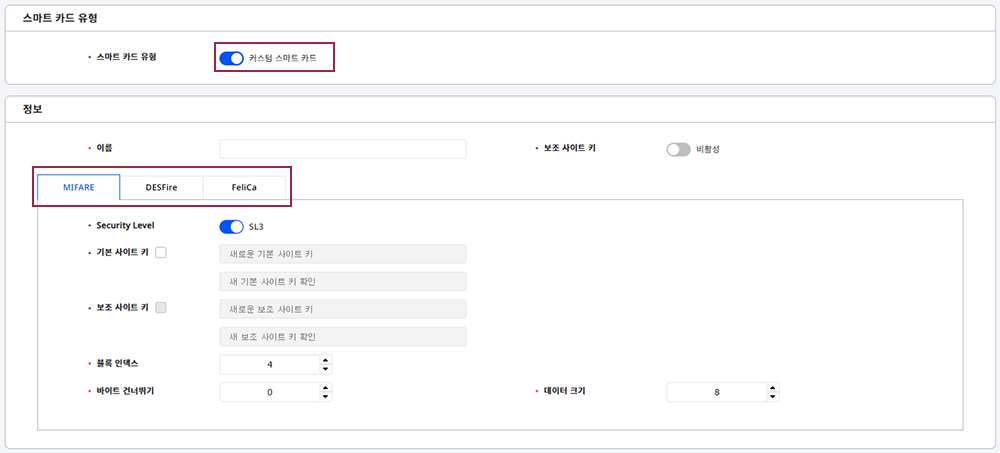Viewport: 1000px width, 453px height.
Task: Click the 이름 text field
Action: coord(342,149)
